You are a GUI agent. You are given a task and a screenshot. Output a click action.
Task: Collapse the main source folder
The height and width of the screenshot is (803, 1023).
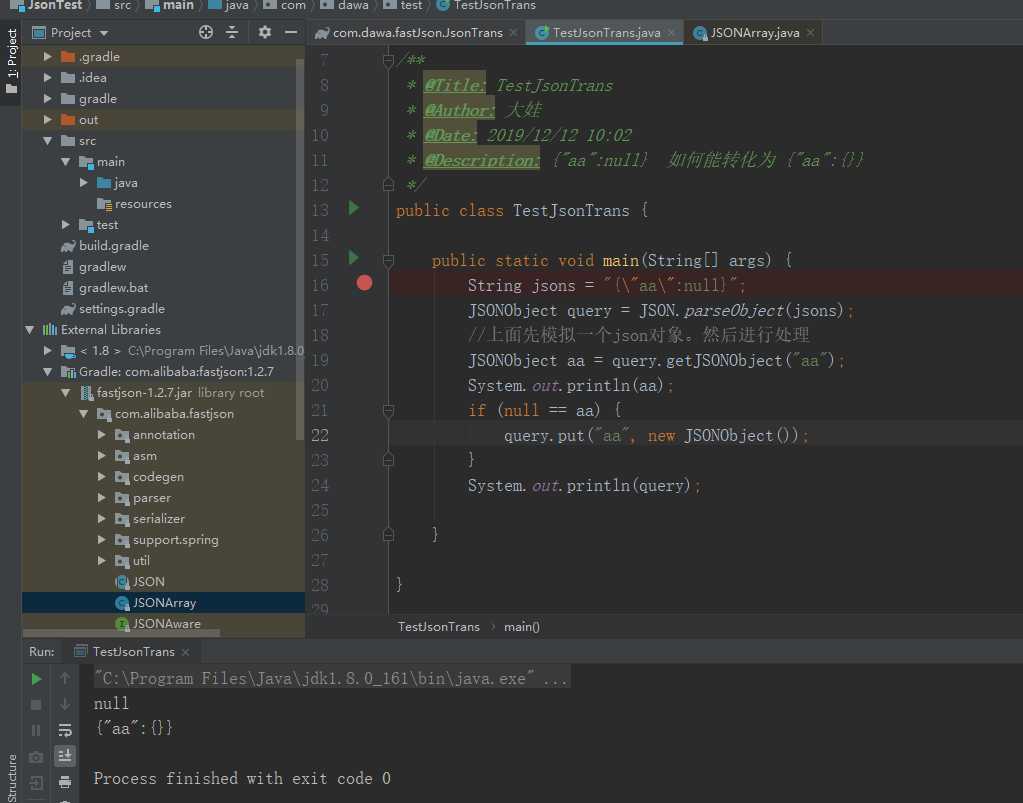(65, 161)
